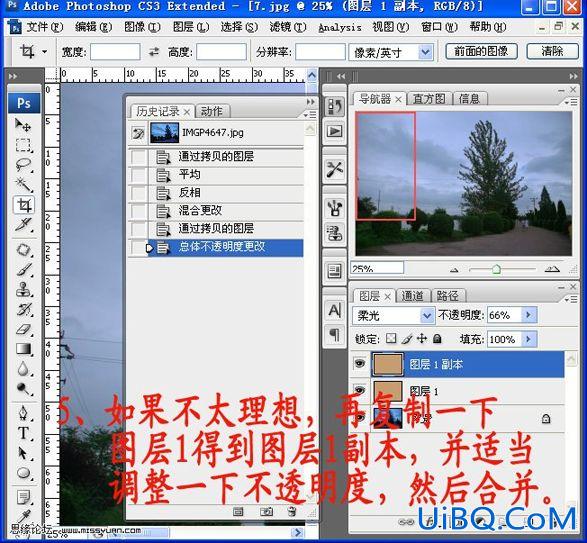Open the Layers panel options menu
The image size is (587, 543).
pyautogui.click(x=571, y=299)
